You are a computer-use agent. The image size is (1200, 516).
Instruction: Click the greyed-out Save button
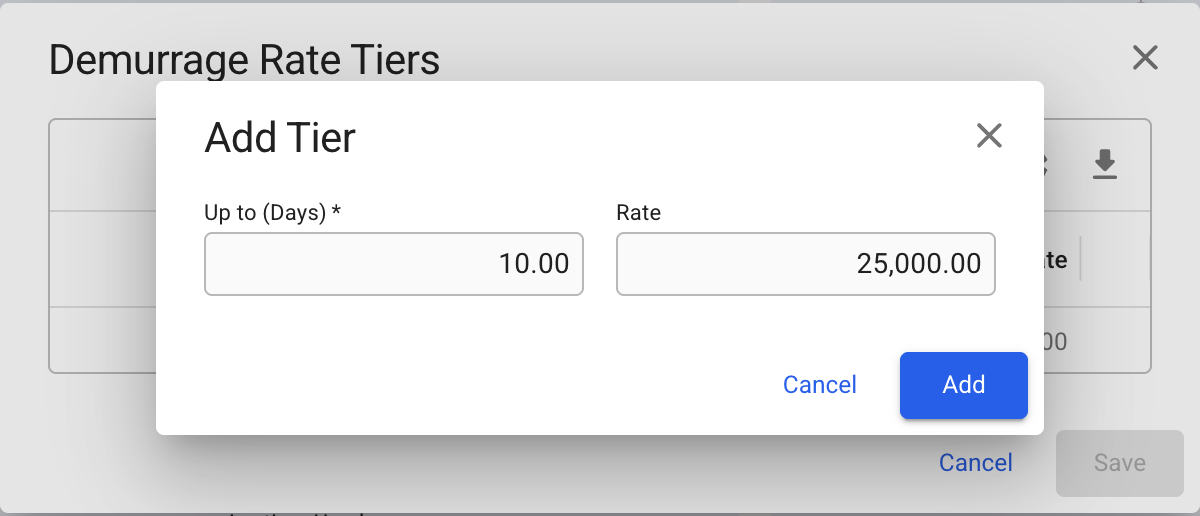(1119, 463)
